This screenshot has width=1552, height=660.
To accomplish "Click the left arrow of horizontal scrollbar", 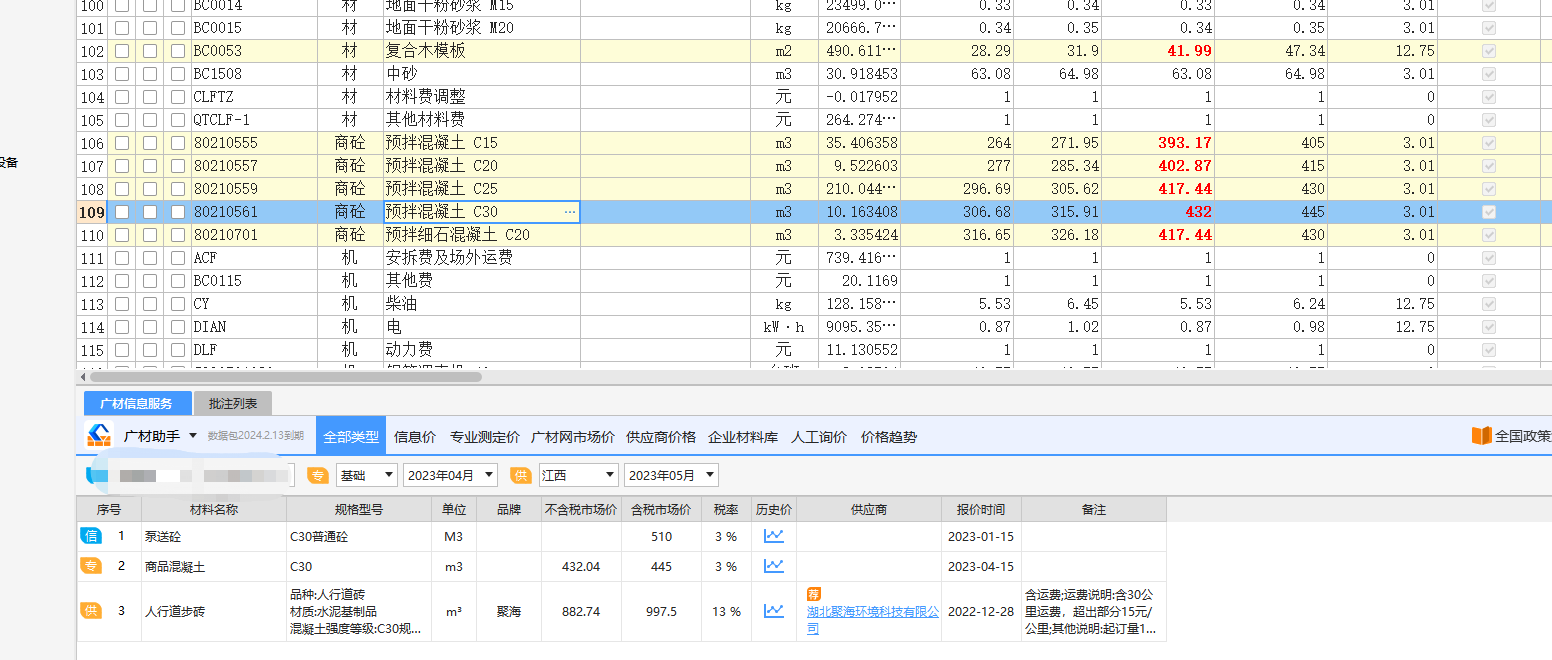I will tap(83, 377).
